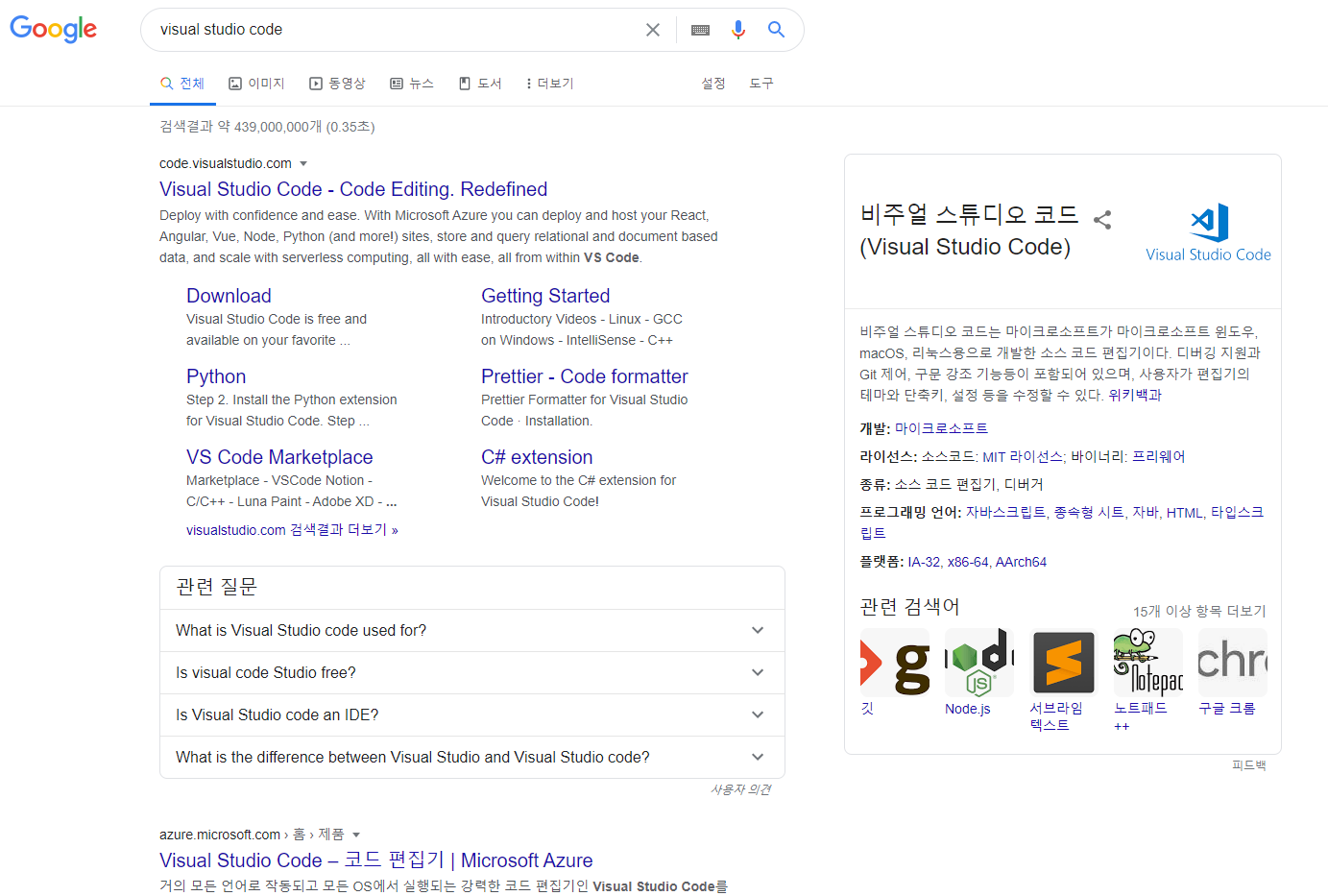1328x896 pixels.
Task: Open the Node.js text link under its thumbnail
Action: coord(968,709)
